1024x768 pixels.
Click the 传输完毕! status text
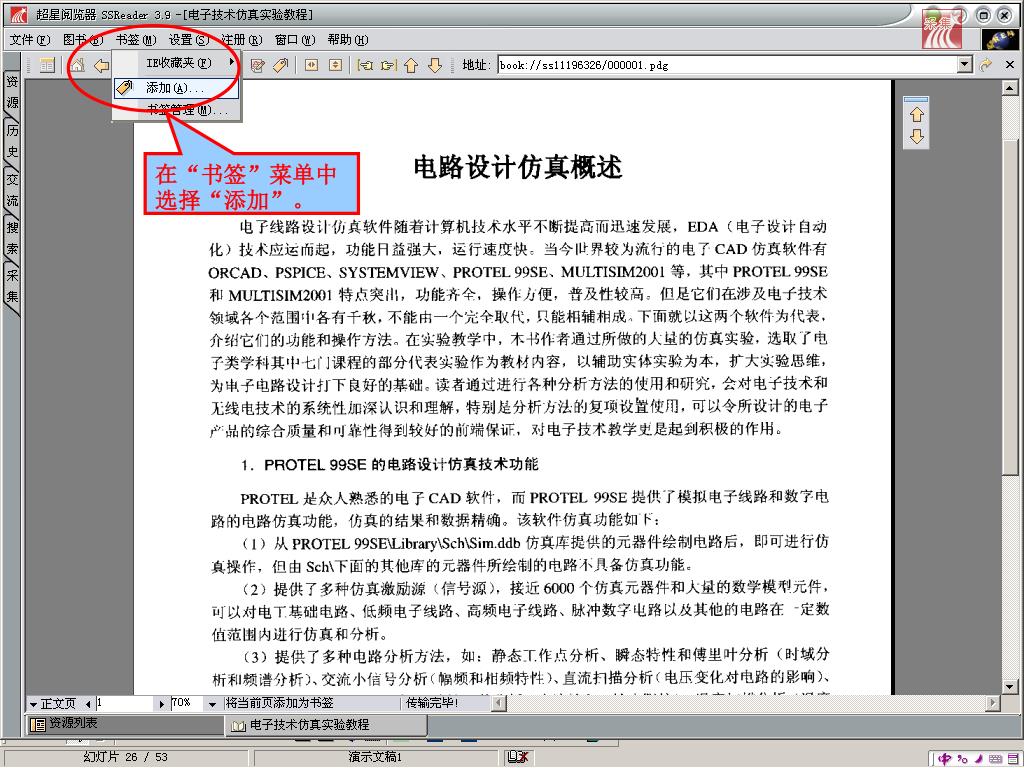tap(432, 703)
